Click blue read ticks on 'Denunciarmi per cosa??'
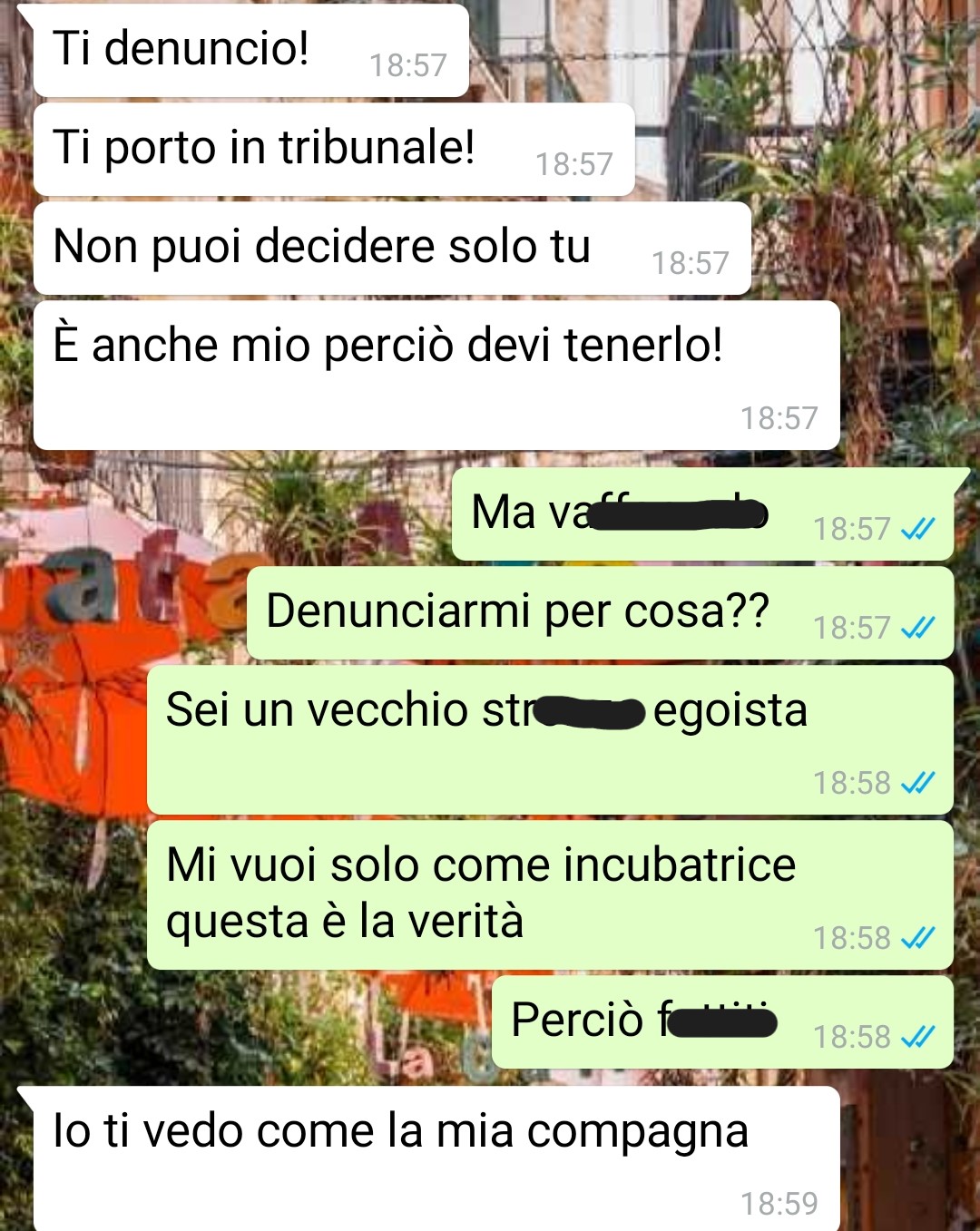Viewport: 980px width, 1231px height. [917, 628]
